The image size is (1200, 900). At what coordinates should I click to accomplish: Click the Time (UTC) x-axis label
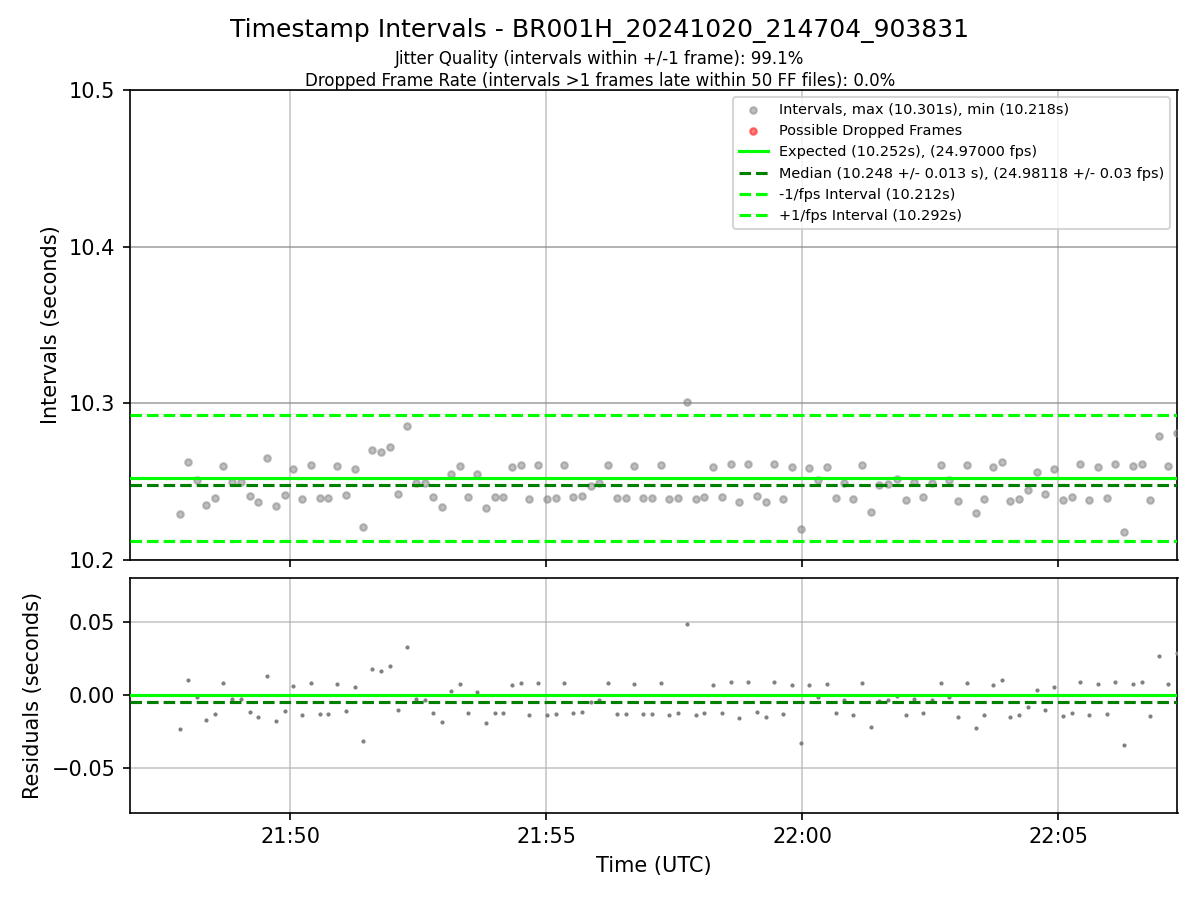pos(653,865)
